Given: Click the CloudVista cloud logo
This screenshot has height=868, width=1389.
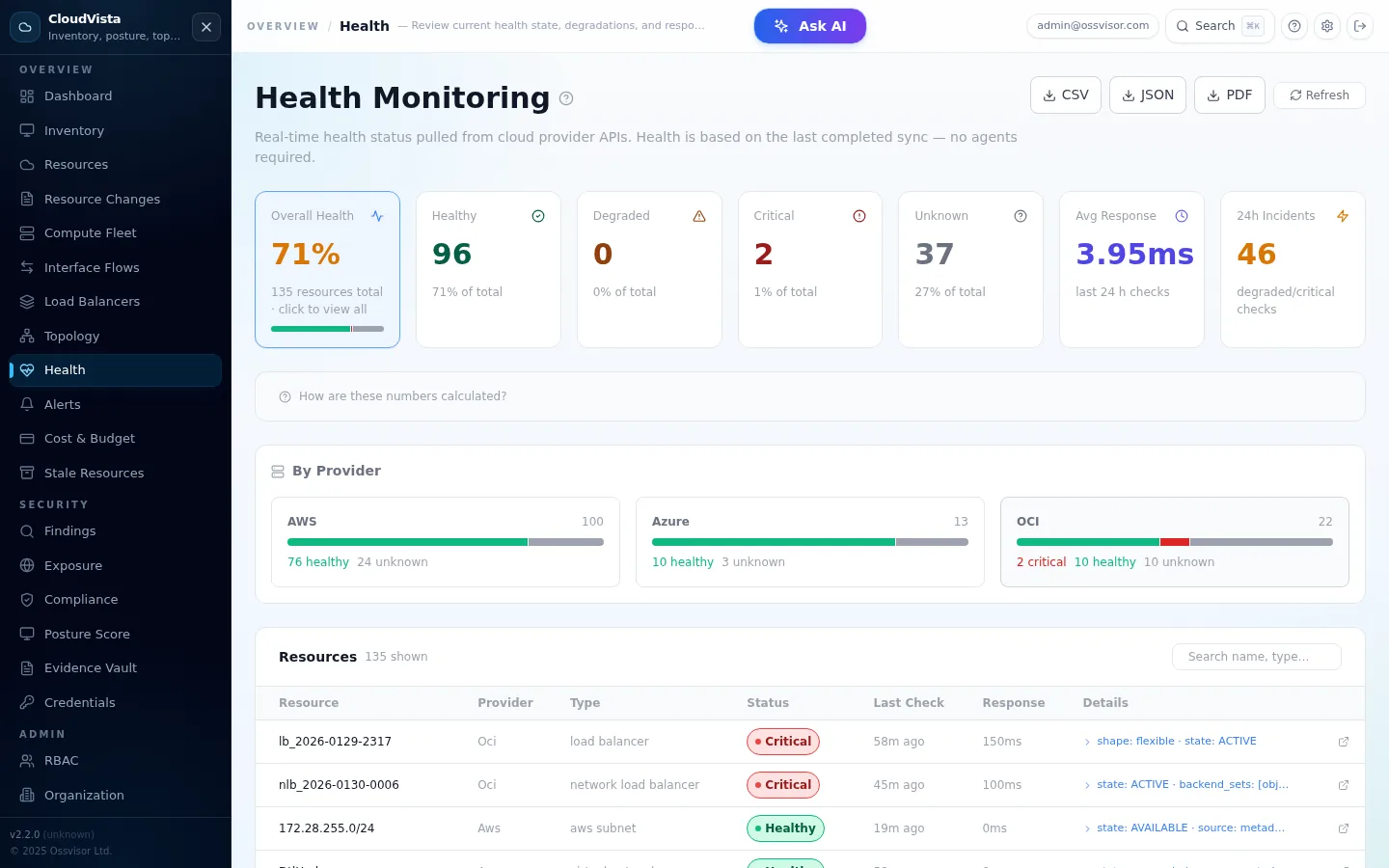Looking at the screenshot, I should (25, 27).
